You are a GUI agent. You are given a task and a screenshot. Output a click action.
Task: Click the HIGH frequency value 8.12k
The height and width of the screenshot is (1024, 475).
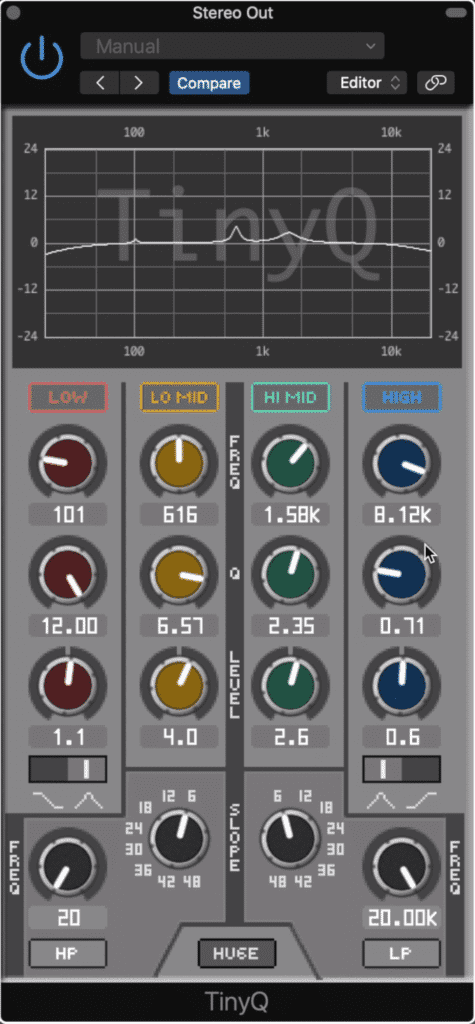coord(402,515)
